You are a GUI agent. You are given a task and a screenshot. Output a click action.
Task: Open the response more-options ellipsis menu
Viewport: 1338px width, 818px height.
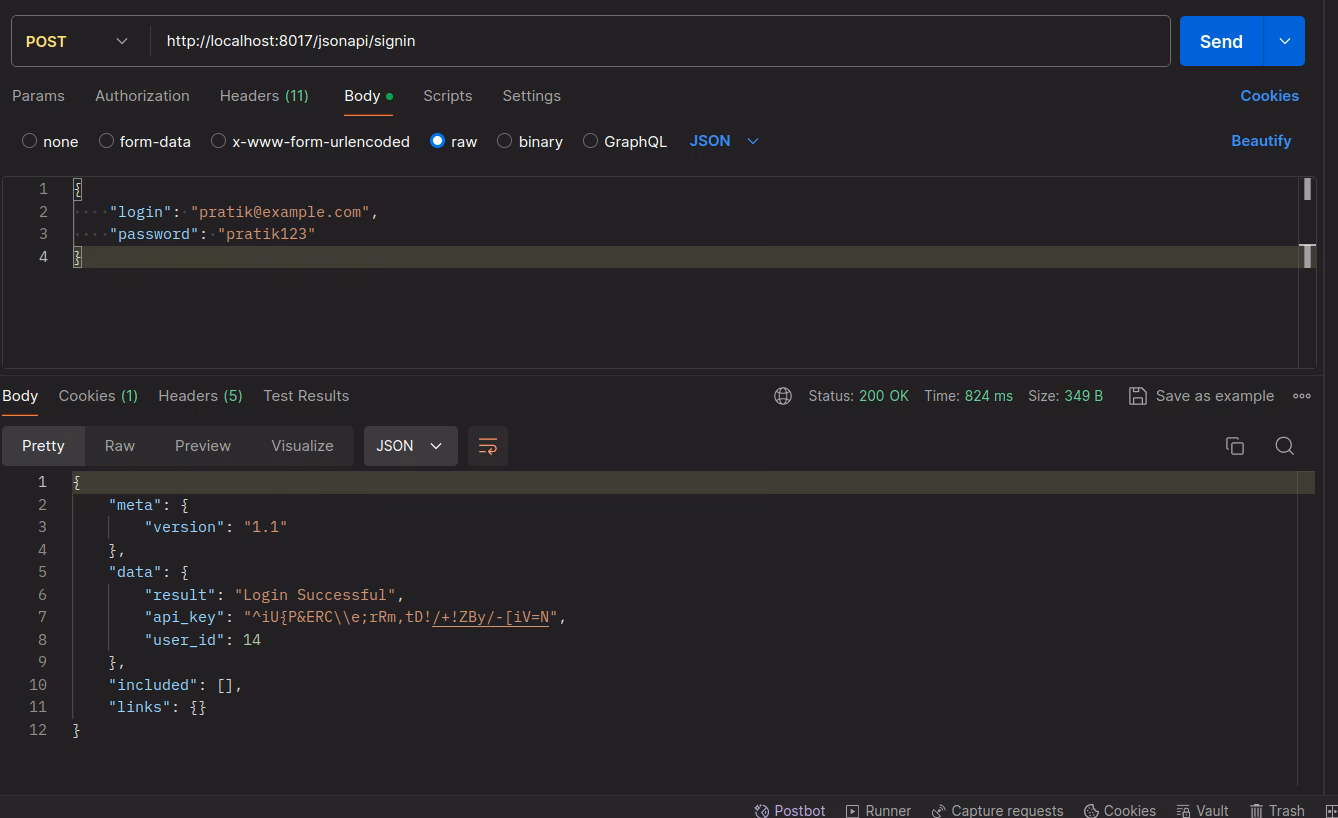pyautogui.click(x=1302, y=396)
